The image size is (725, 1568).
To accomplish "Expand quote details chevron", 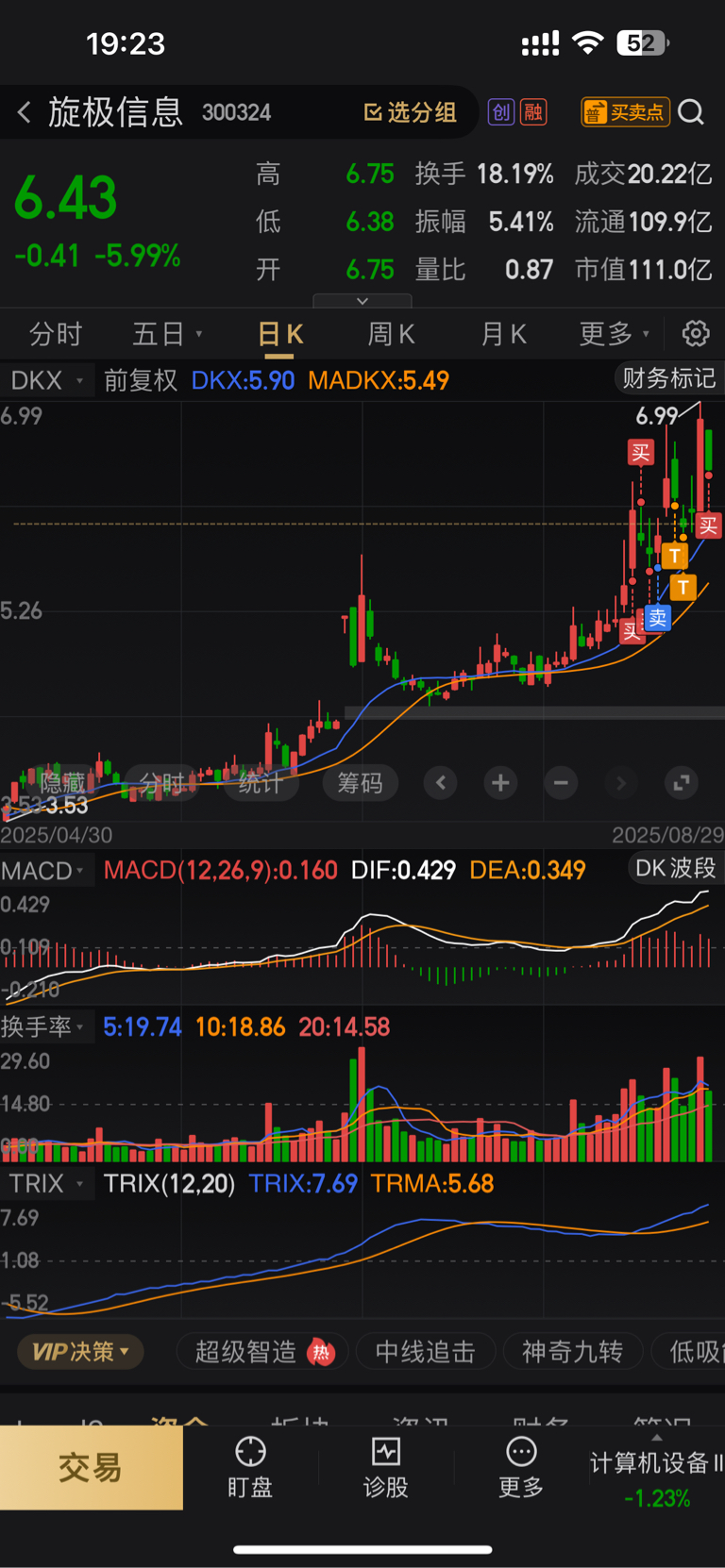I will (x=362, y=301).
